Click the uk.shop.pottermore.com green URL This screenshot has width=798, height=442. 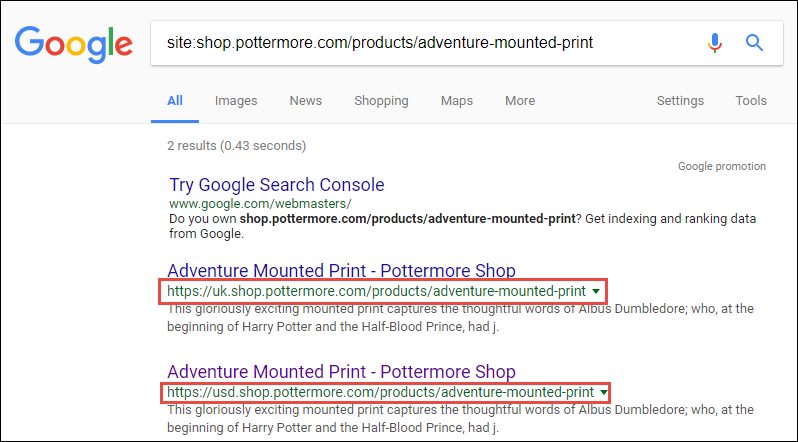(376, 291)
